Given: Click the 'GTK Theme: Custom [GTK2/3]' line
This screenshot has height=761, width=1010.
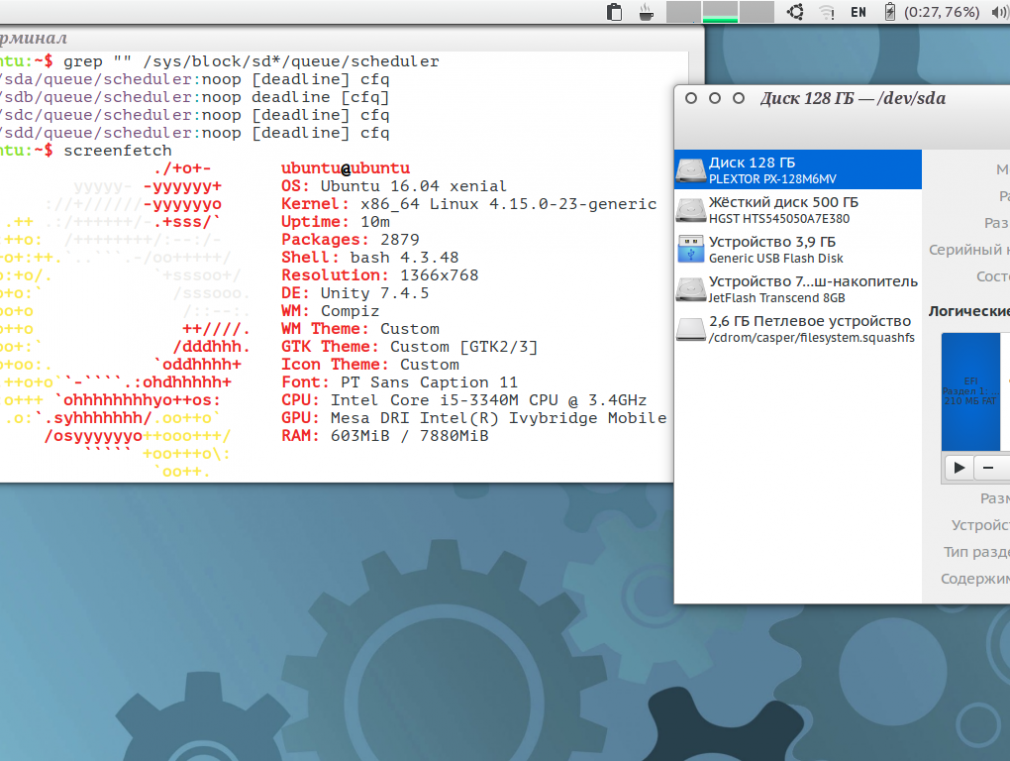Looking at the screenshot, I should point(409,347).
